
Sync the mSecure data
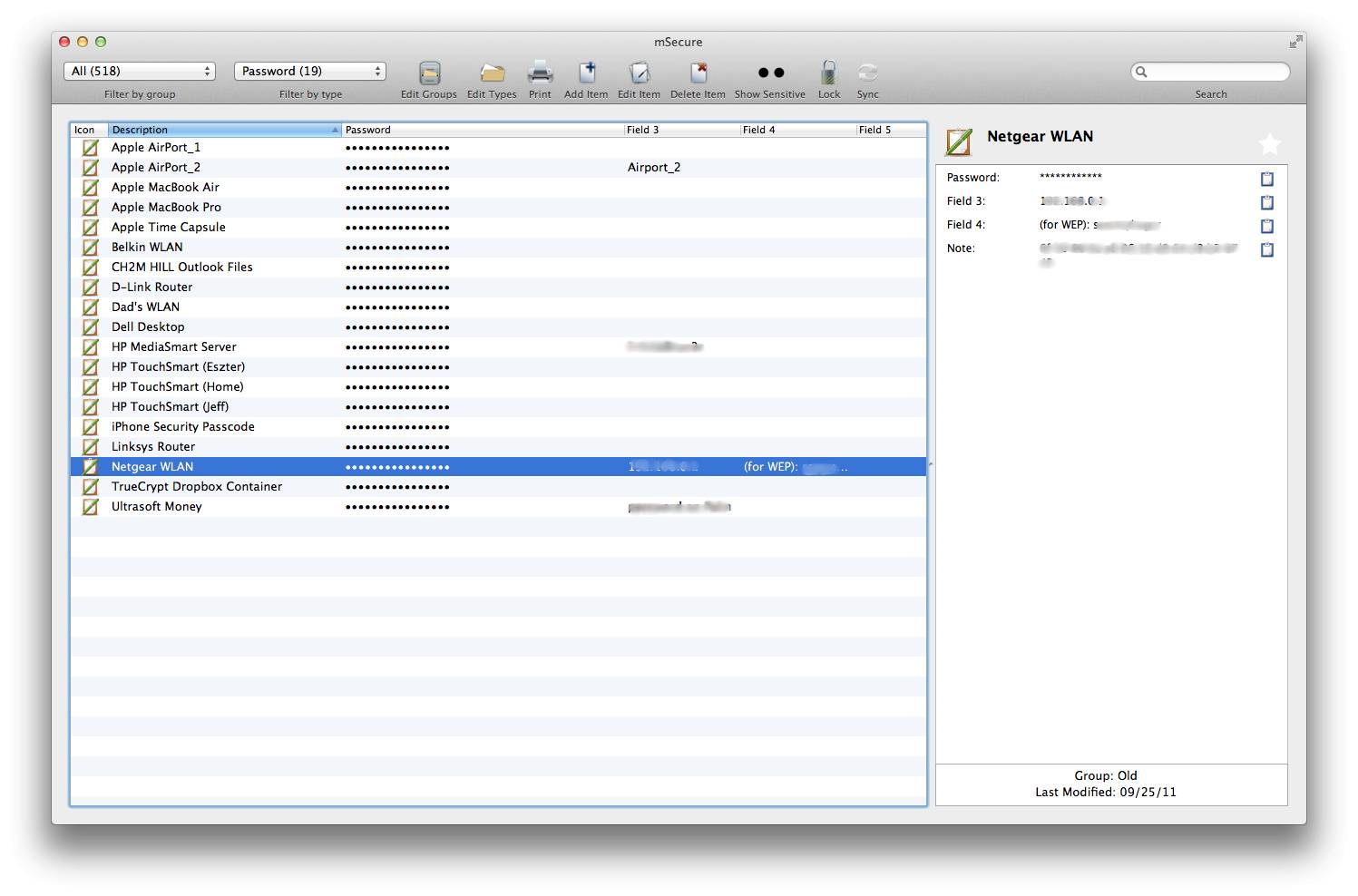(x=867, y=73)
